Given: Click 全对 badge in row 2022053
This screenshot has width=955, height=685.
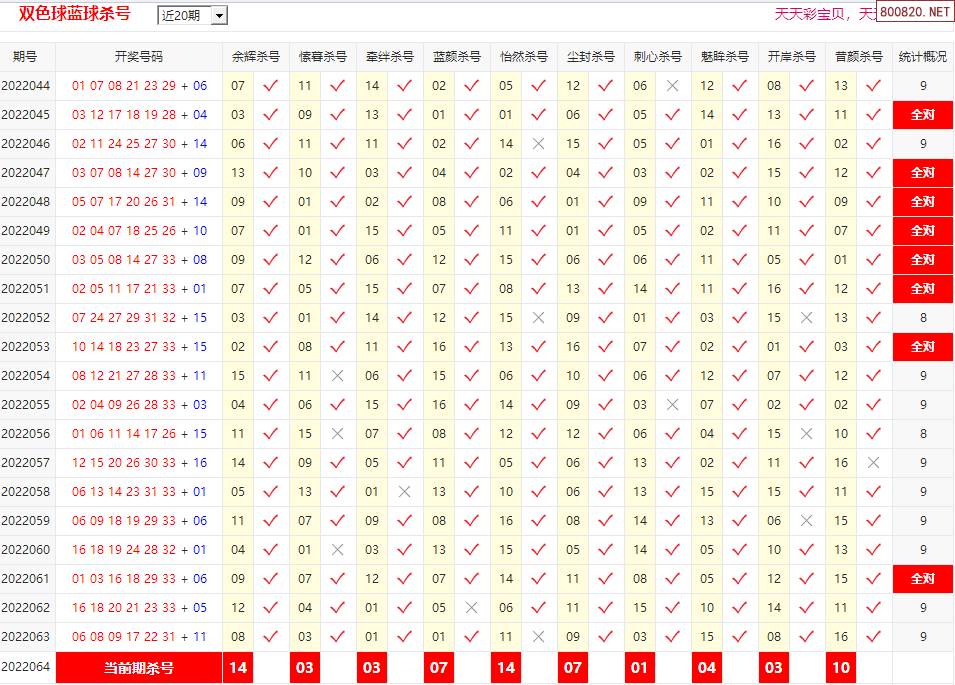Looking at the screenshot, I should tap(923, 347).
